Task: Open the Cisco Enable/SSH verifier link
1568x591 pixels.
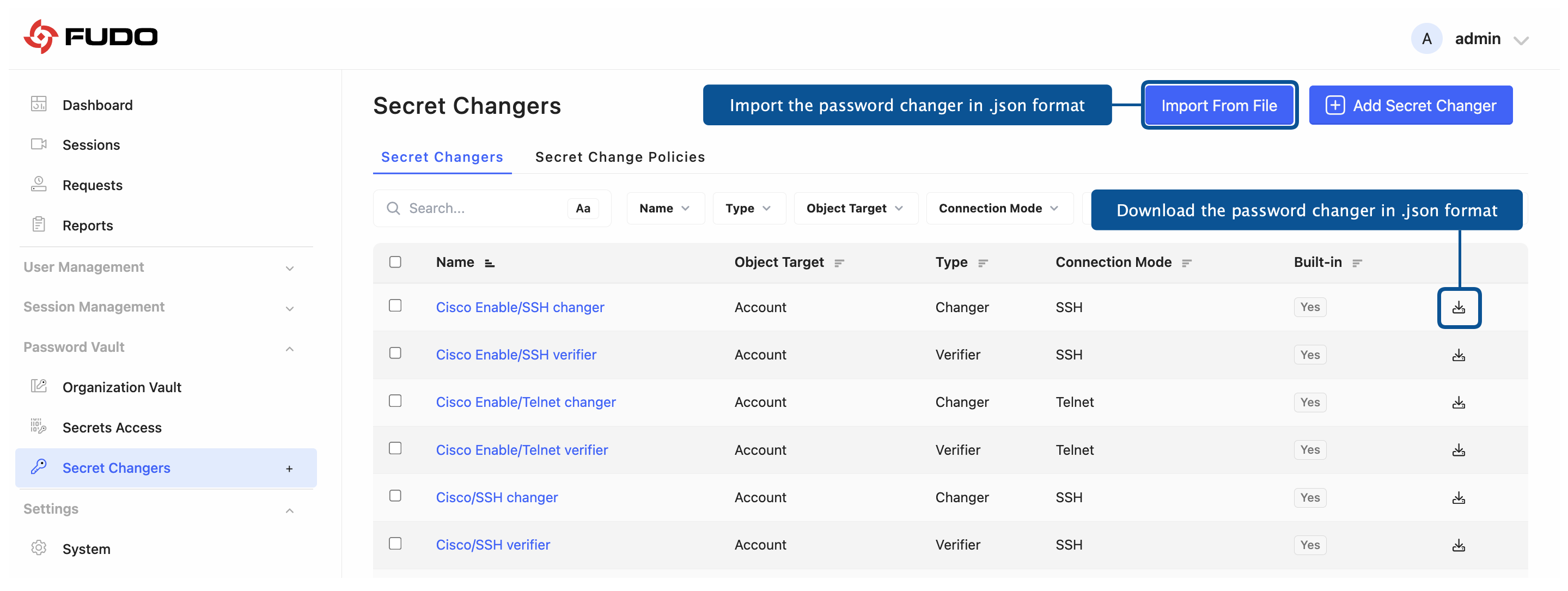Action: (516, 355)
